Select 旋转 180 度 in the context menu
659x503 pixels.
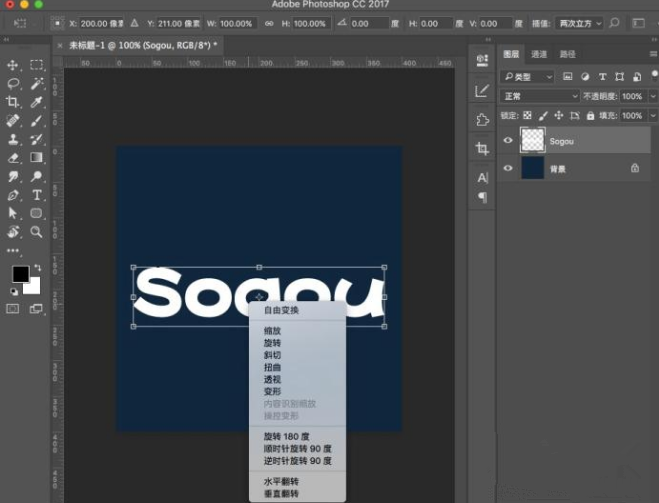pyautogui.click(x=287, y=436)
